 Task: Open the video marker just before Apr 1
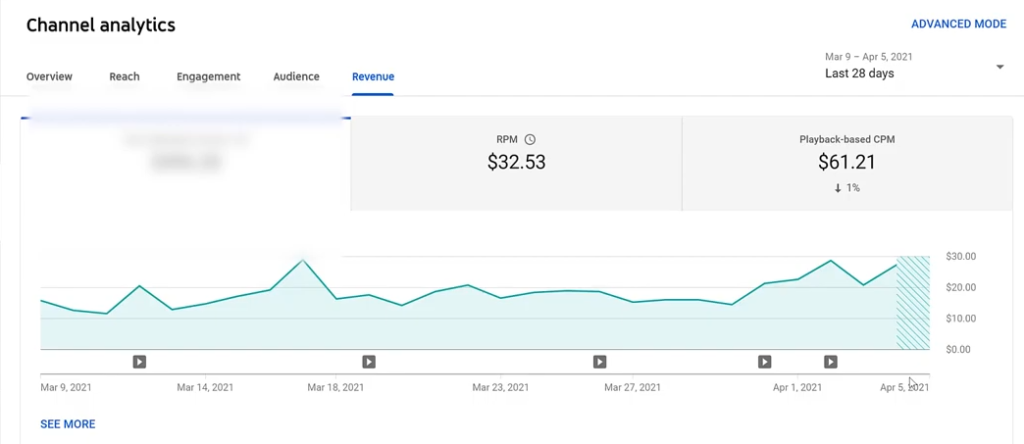point(765,362)
